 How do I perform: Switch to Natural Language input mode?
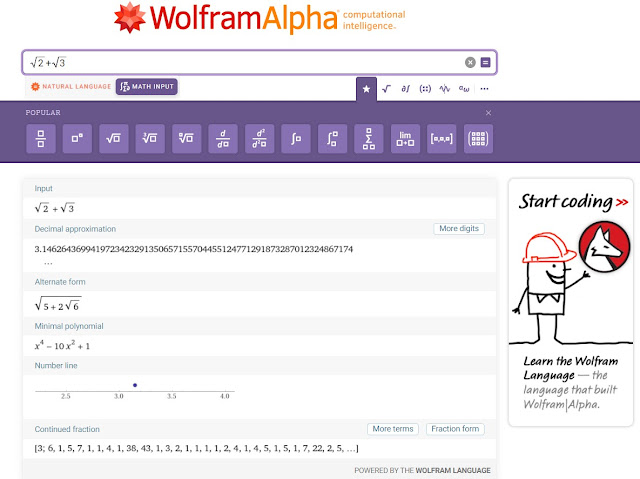click(71, 86)
